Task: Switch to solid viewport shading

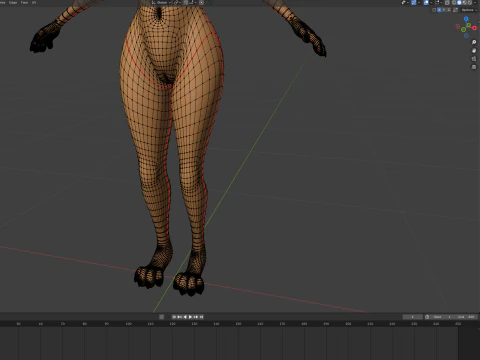Action: pyautogui.click(x=459, y=2)
